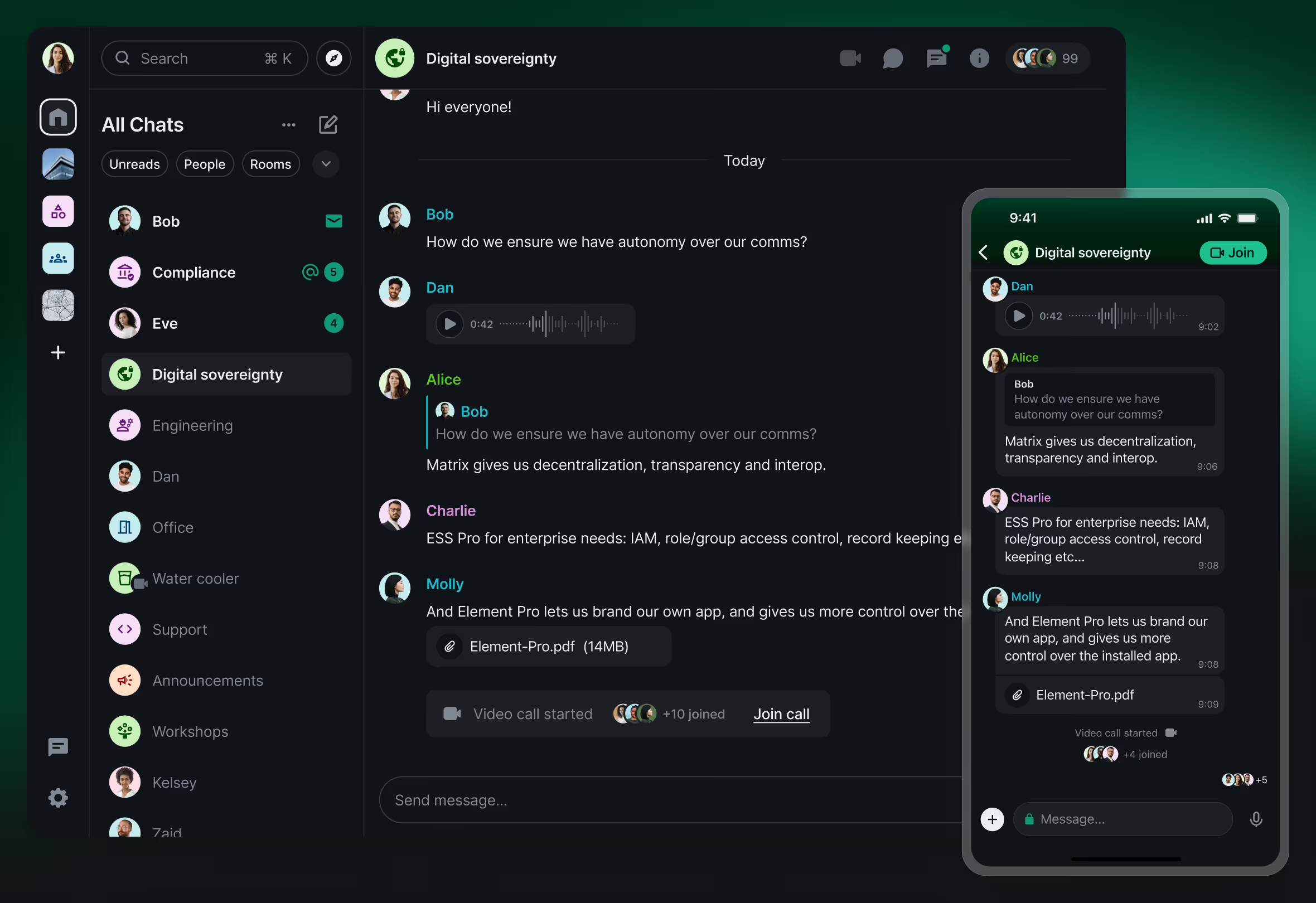Open threads icon with green dot
The width and height of the screenshot is (1316, 903).
[937, 57]
